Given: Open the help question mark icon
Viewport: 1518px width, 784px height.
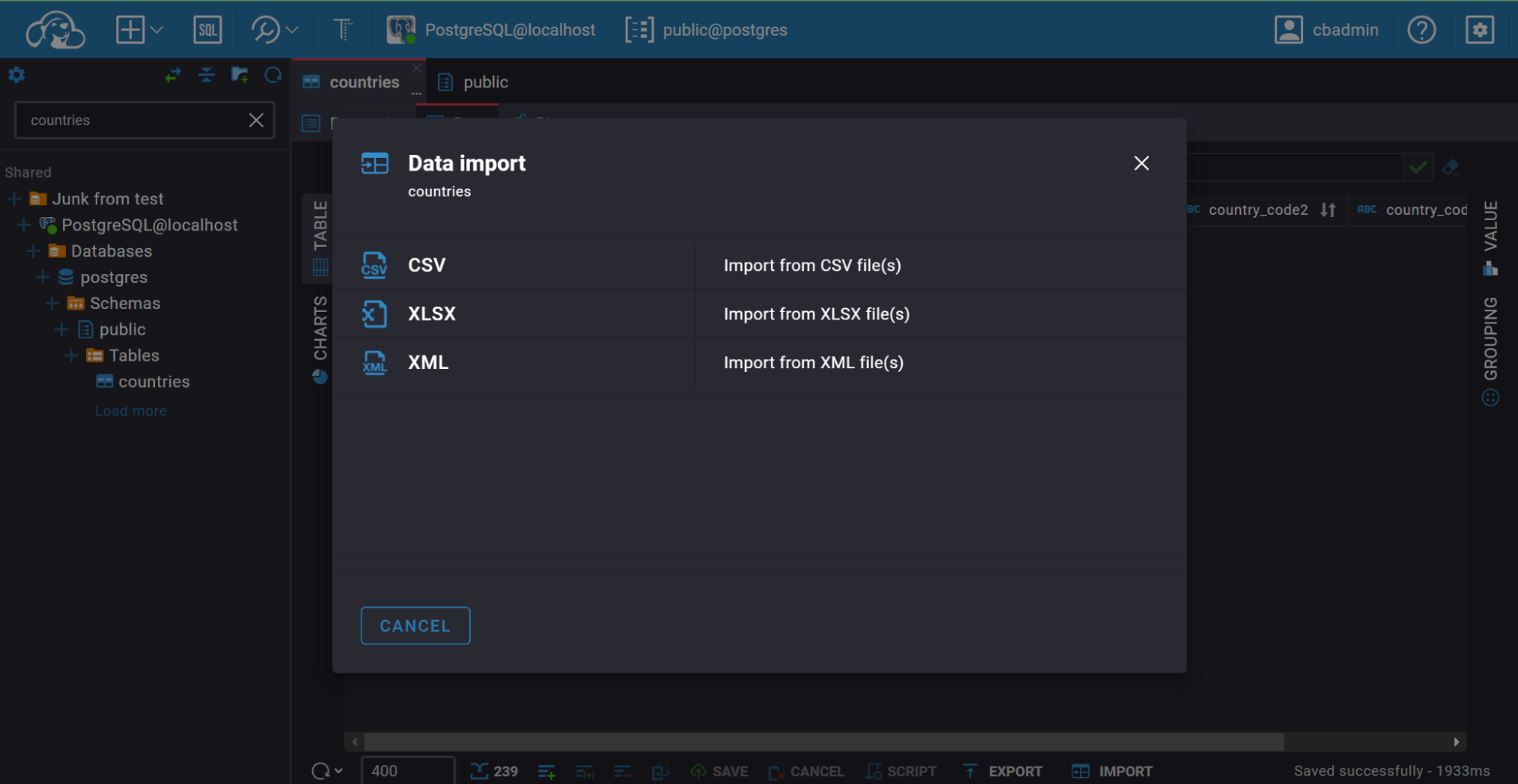Looking at the screenshot, I should click(x=1421, y=30).
